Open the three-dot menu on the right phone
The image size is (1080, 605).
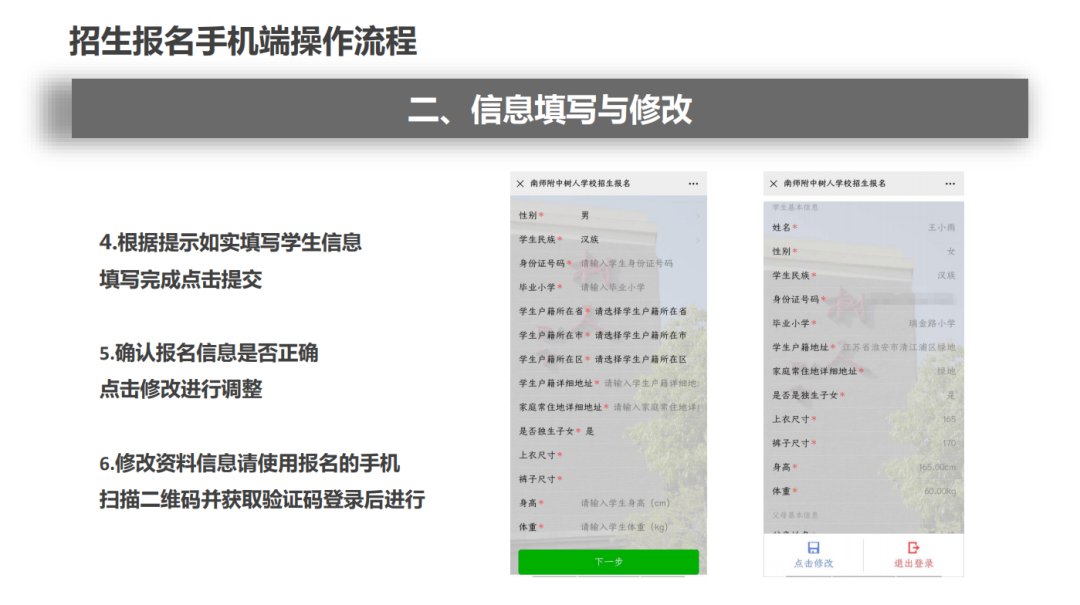tap(946, 184)
